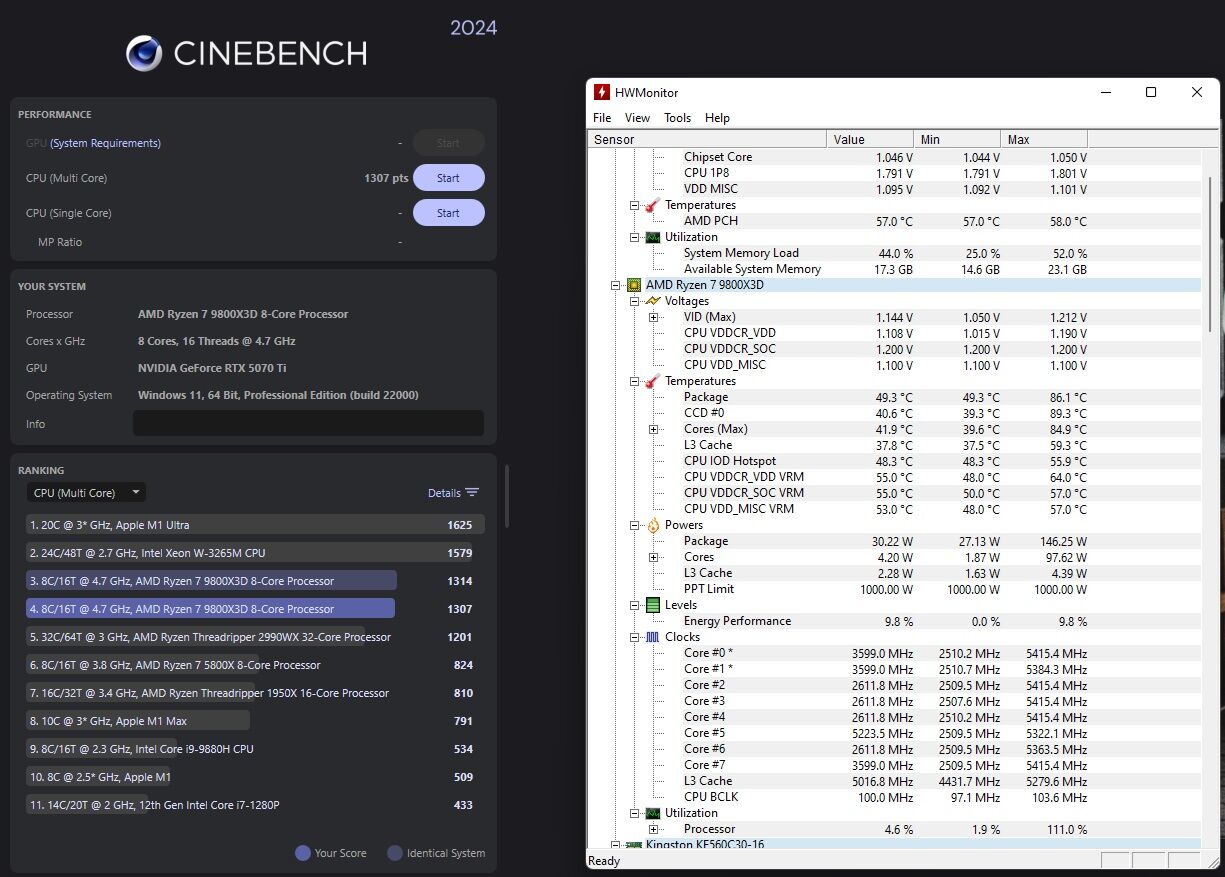Select the System Memory Load row
1225x877 pixels.
click(x=894, y=253)
